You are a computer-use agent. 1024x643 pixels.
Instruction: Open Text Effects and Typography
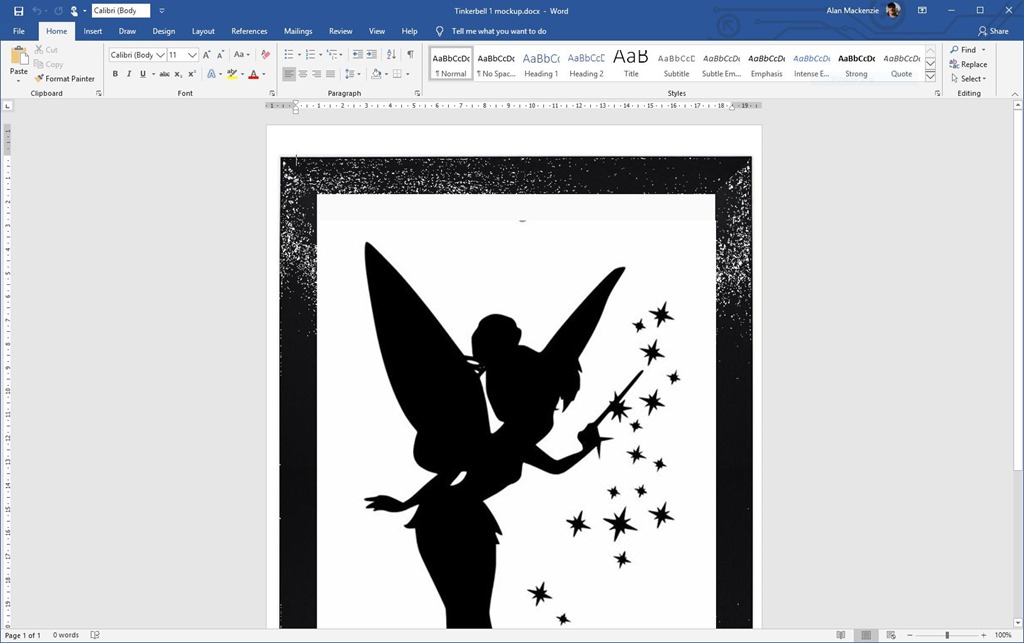tap(212, 74)
